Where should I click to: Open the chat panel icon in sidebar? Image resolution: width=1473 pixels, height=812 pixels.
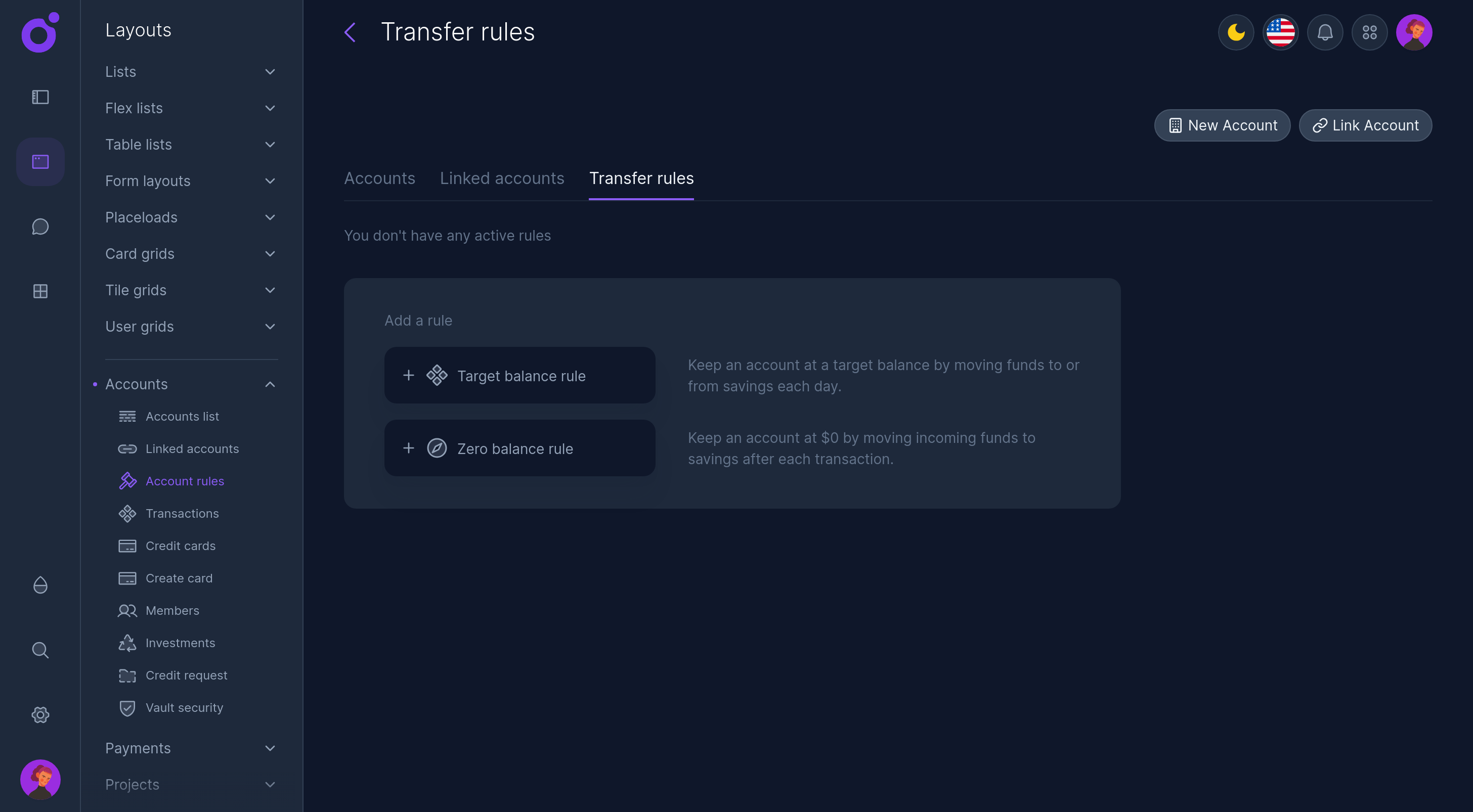pyautogui.click(x=40, y=227)
